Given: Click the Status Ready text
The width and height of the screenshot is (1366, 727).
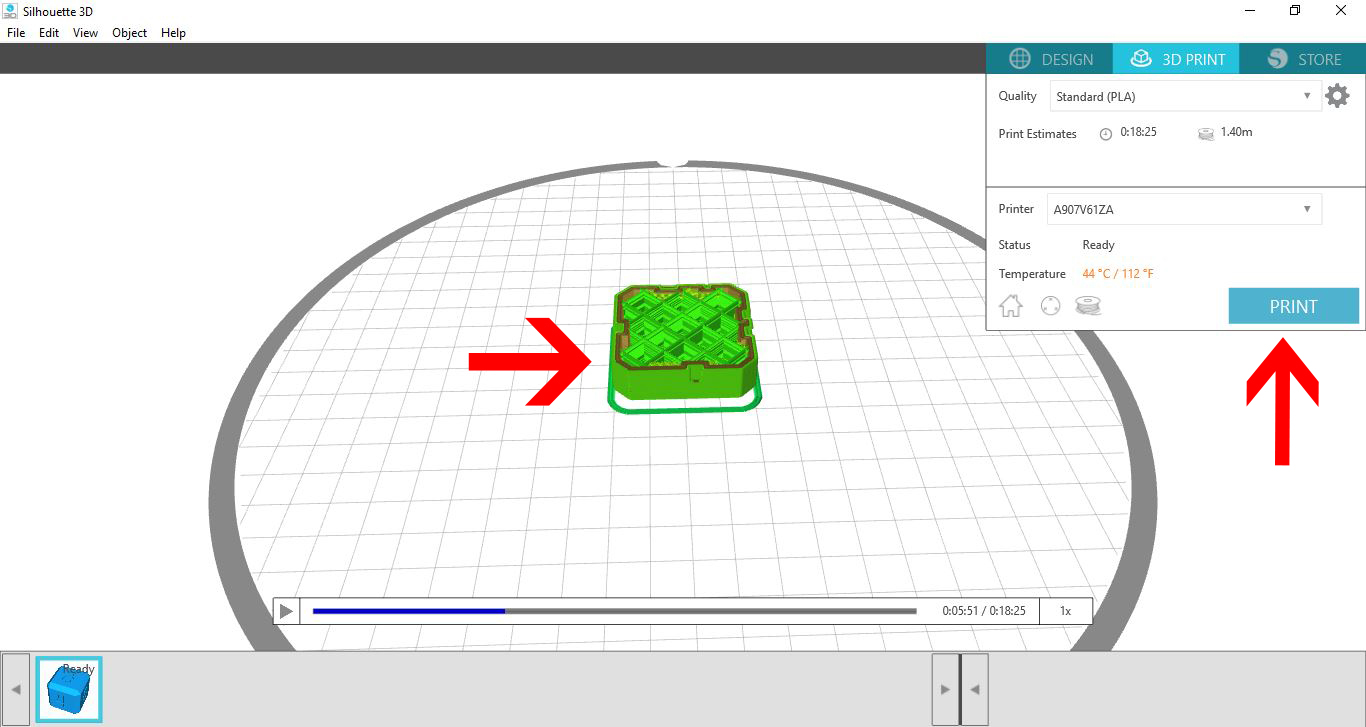Looking at the screenshot, I should [1098, 245].
